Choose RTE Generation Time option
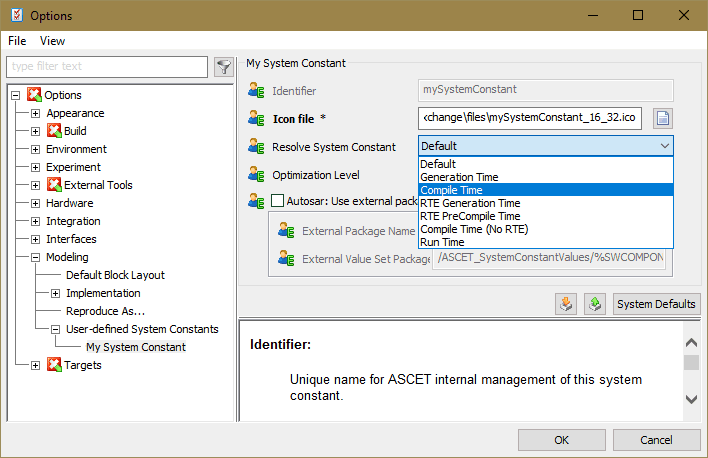Screen dimensions: 708x458 point(546,203)
